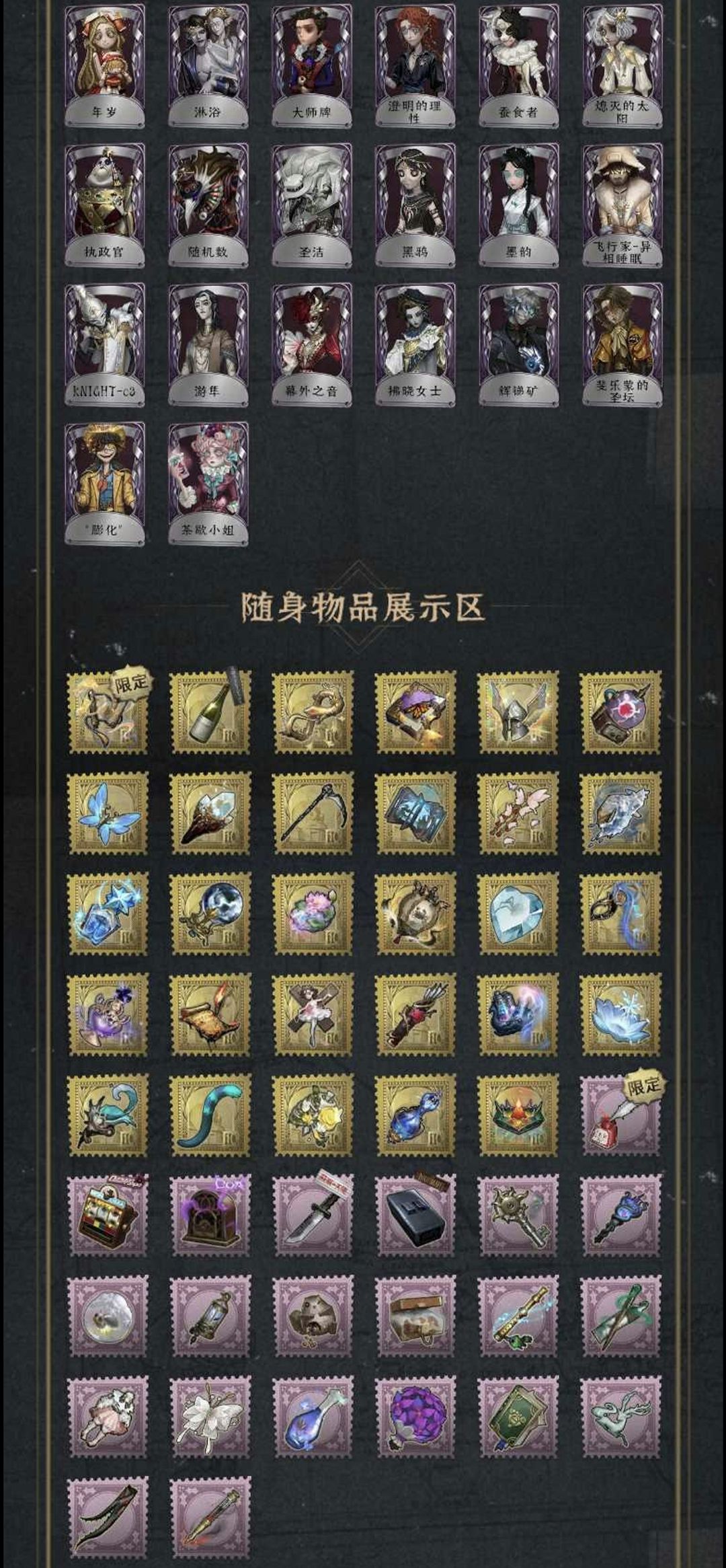The height and width of the screenshot is (1568, 726).
Task: Click the 随身物品展示区 section heading
Action: click(x=363, y=607)
